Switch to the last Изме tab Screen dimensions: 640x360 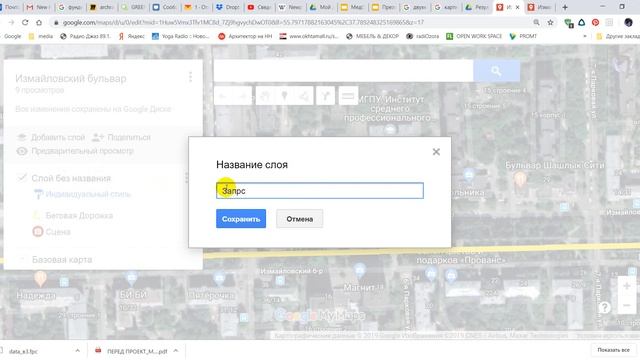tap(540, 7)
